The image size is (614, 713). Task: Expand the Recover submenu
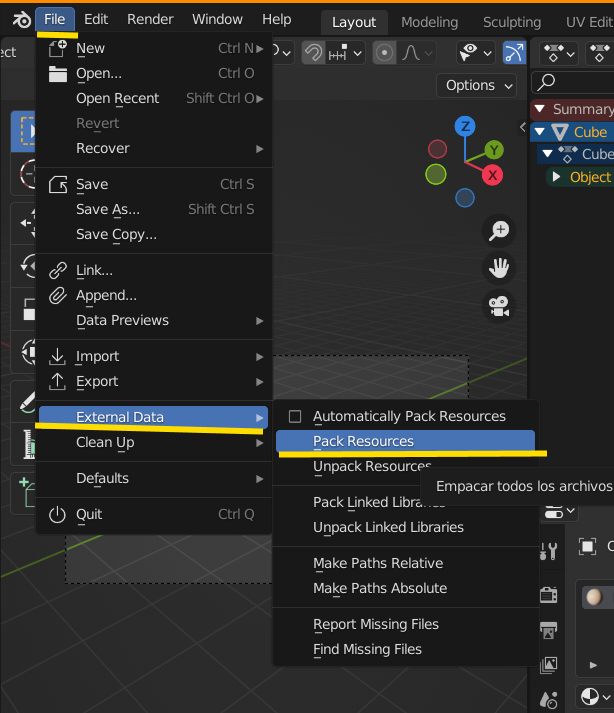154,148
